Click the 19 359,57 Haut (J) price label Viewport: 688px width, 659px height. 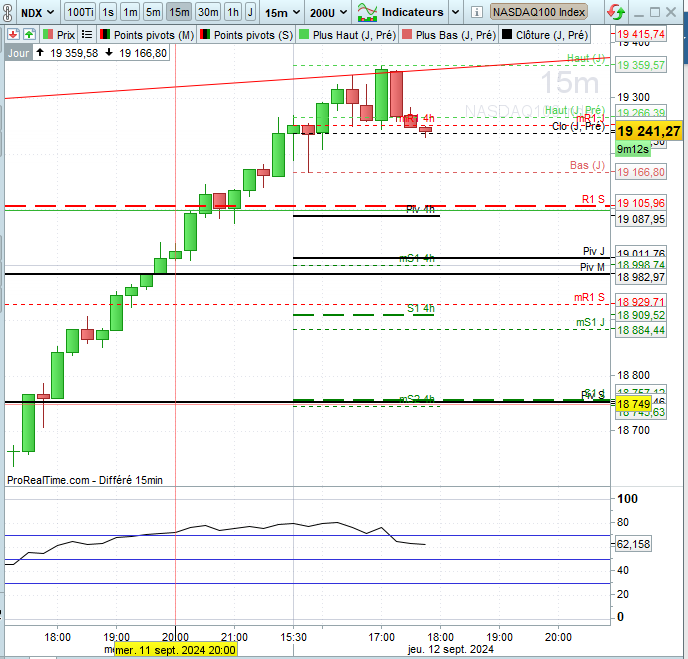pyautogui.click(x=641, y=65)
